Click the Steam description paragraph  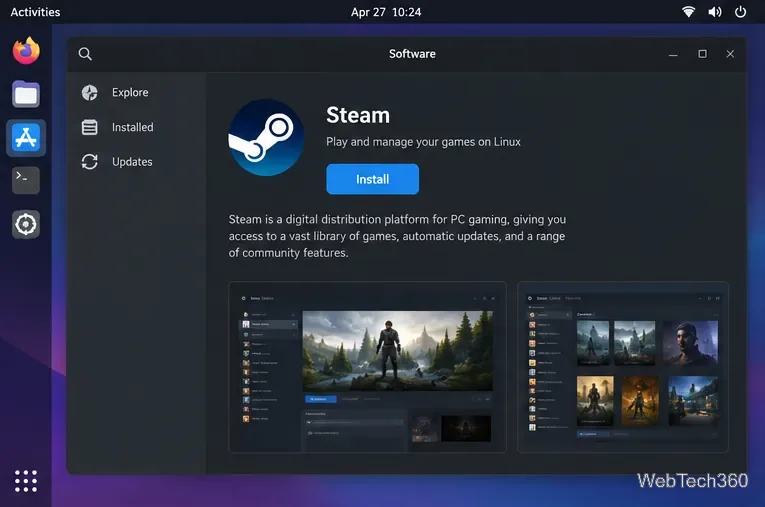(397, 236)
